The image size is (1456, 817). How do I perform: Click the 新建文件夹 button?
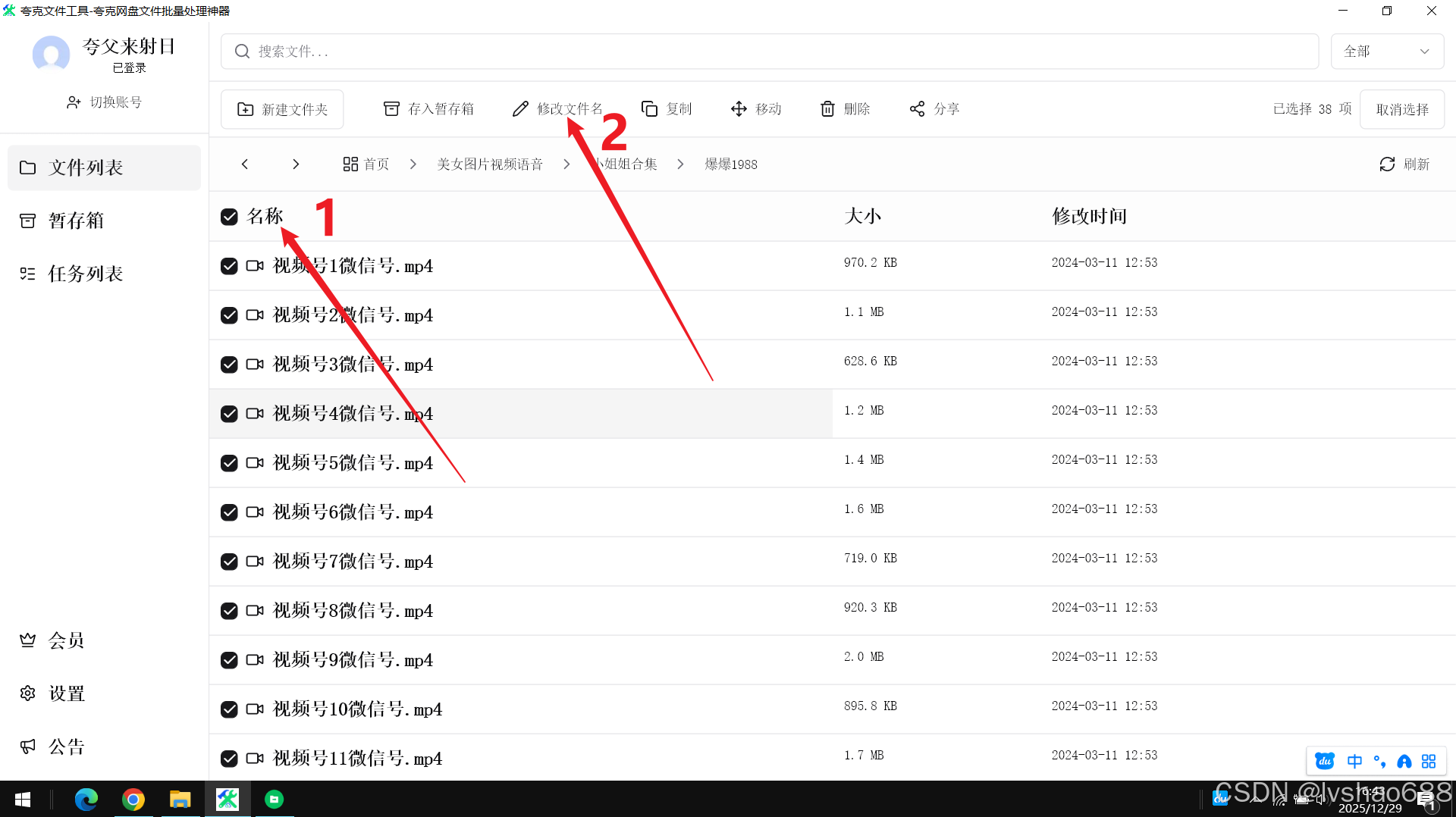282,109
